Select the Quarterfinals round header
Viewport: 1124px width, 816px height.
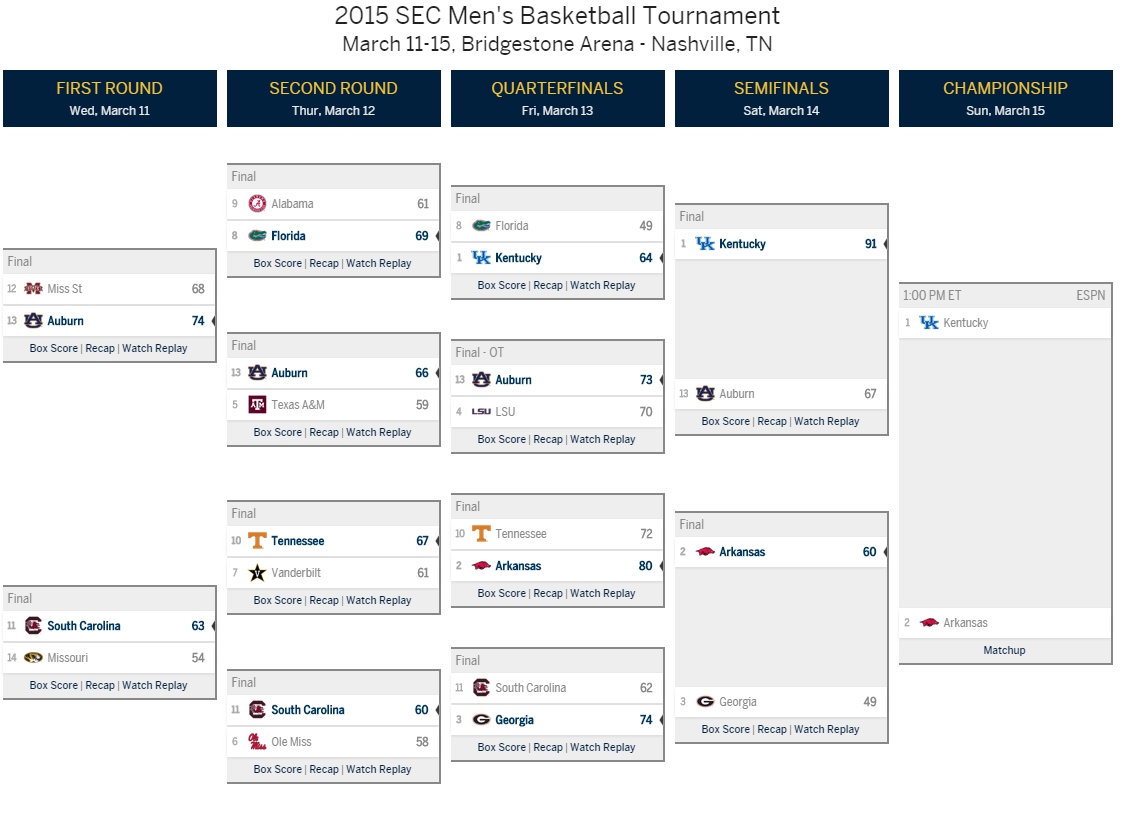(x=558, y=98)
